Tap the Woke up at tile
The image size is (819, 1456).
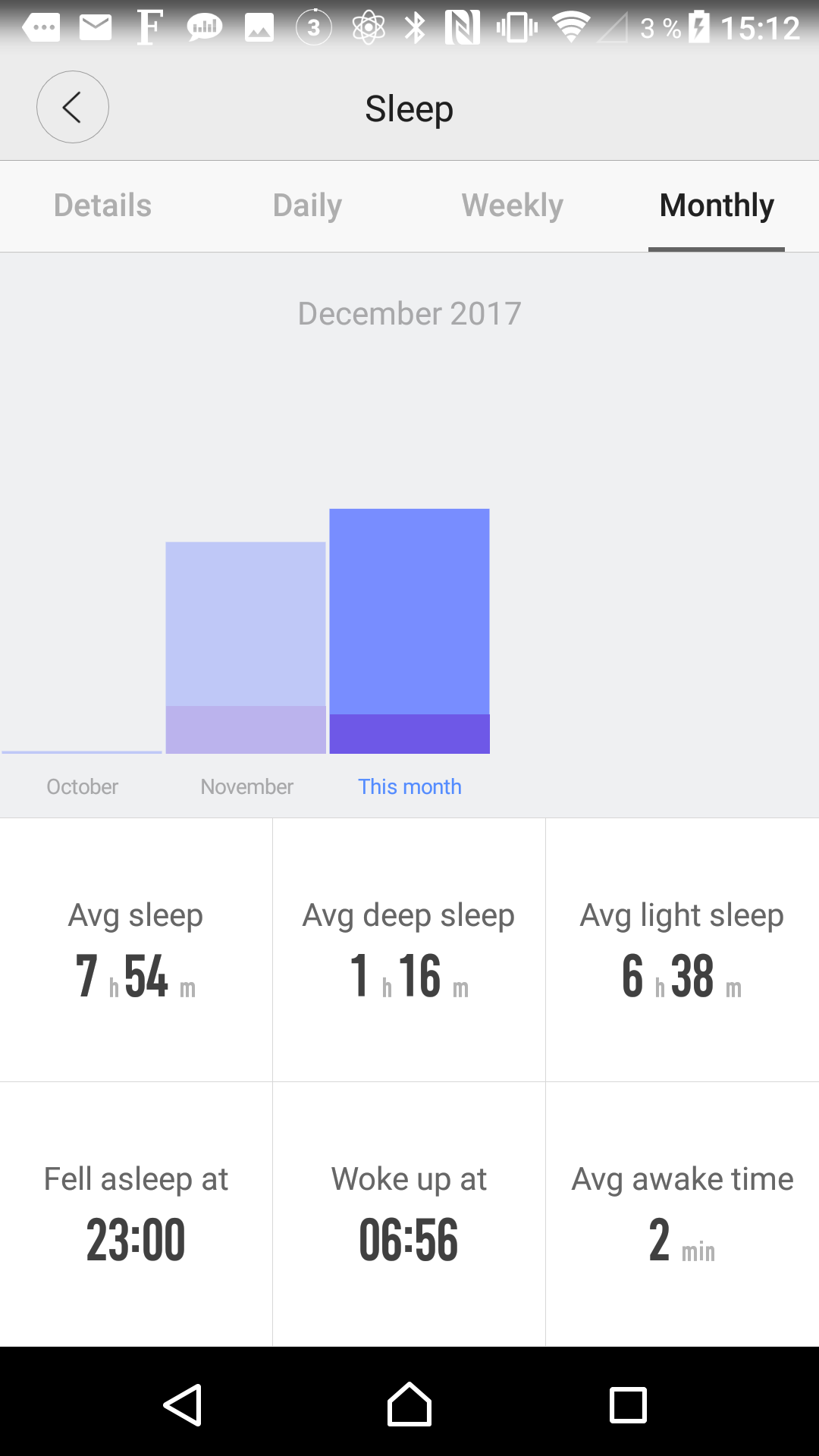point(409,1213)
